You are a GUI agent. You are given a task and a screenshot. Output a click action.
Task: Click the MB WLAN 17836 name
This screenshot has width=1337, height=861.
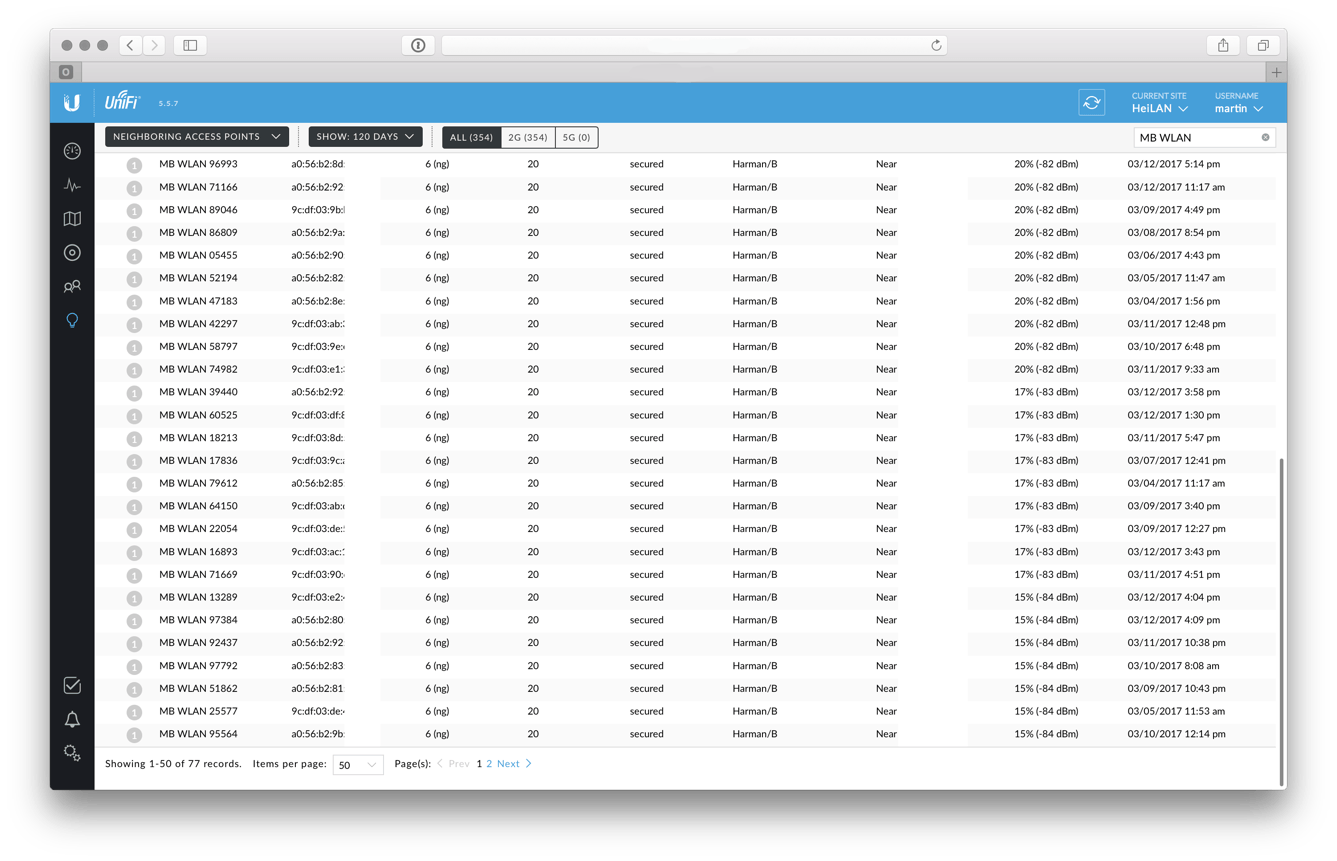pyautogui.click(x=198, y=461)
